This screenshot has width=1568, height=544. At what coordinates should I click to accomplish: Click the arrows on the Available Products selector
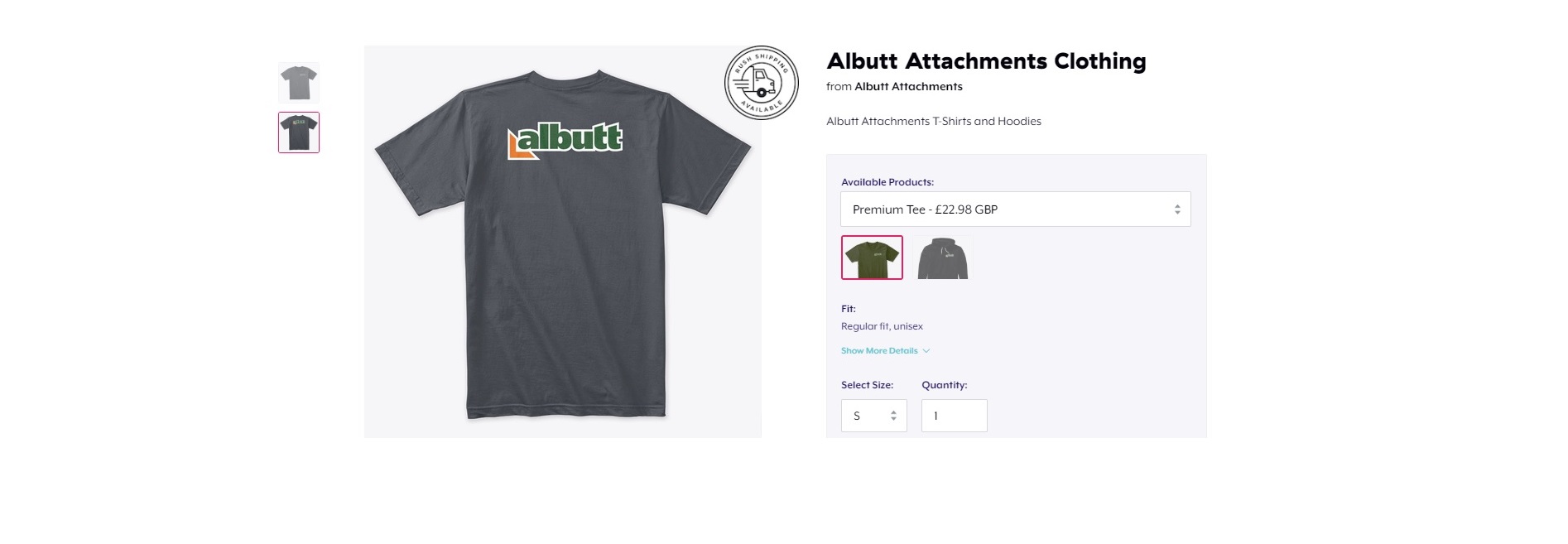1176,209
